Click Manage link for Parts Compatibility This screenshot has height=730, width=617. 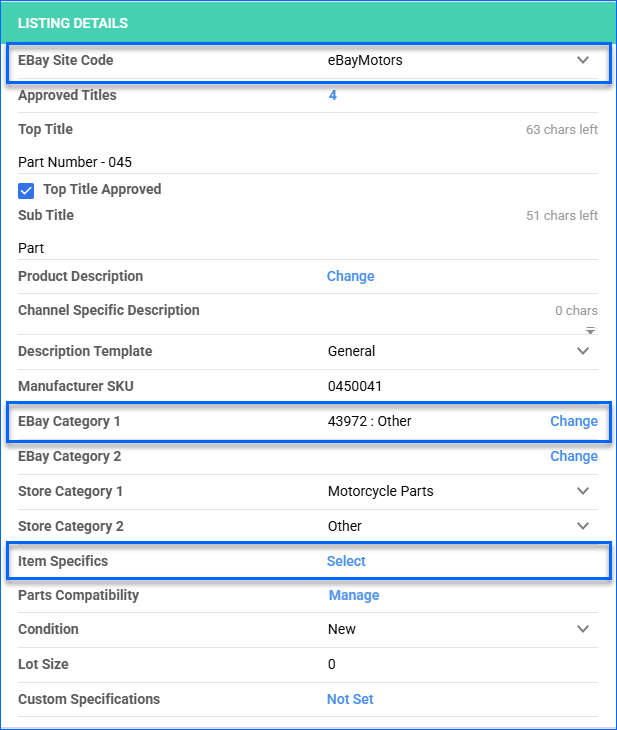(354, 596)
